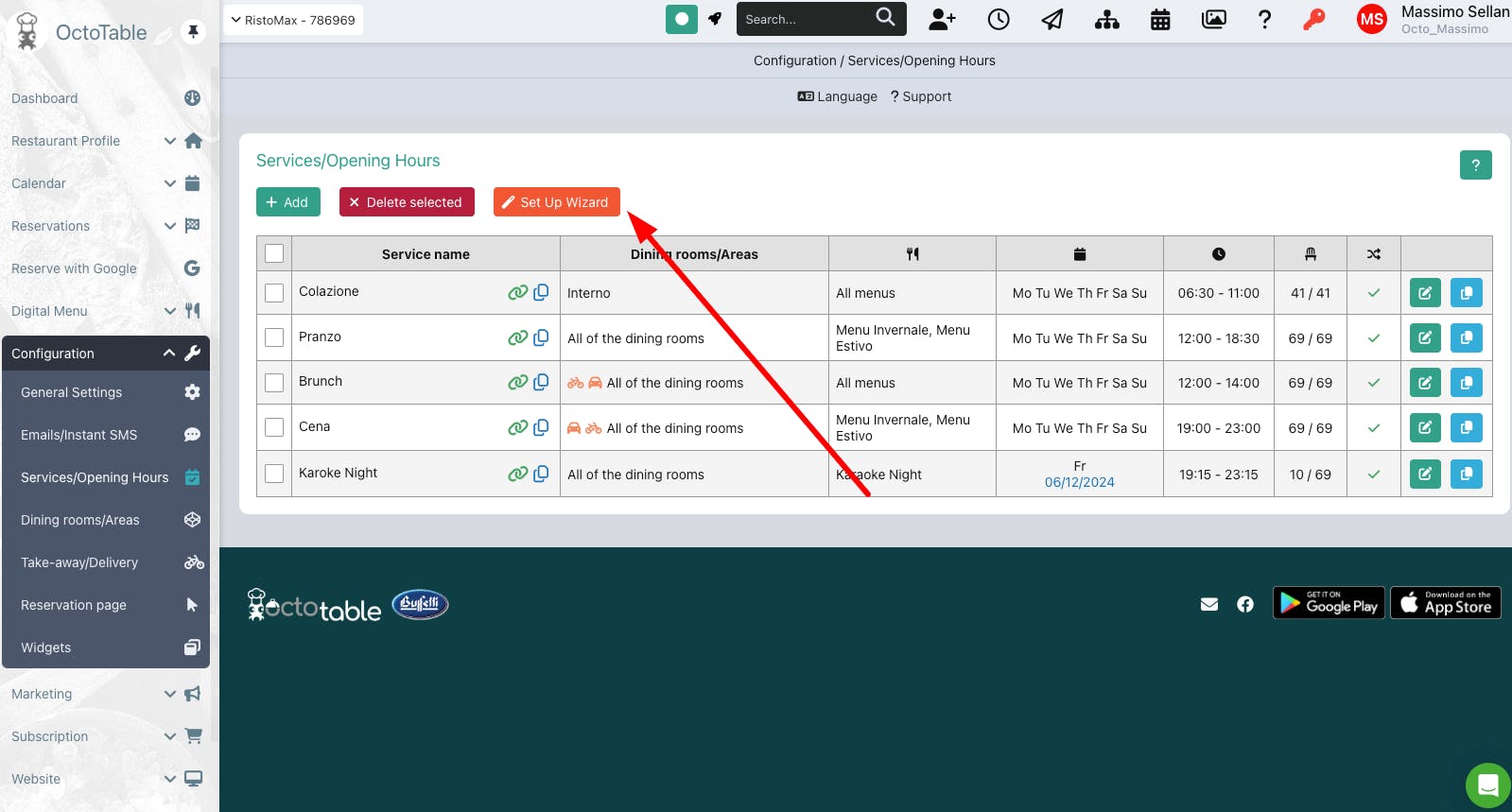
Task: Expand the Restaurant Profile menu
Action: [106, 141]
